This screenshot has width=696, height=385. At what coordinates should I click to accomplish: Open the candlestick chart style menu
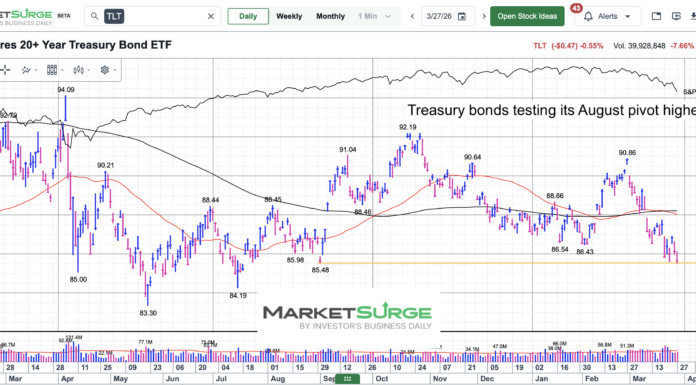point(82,70)
